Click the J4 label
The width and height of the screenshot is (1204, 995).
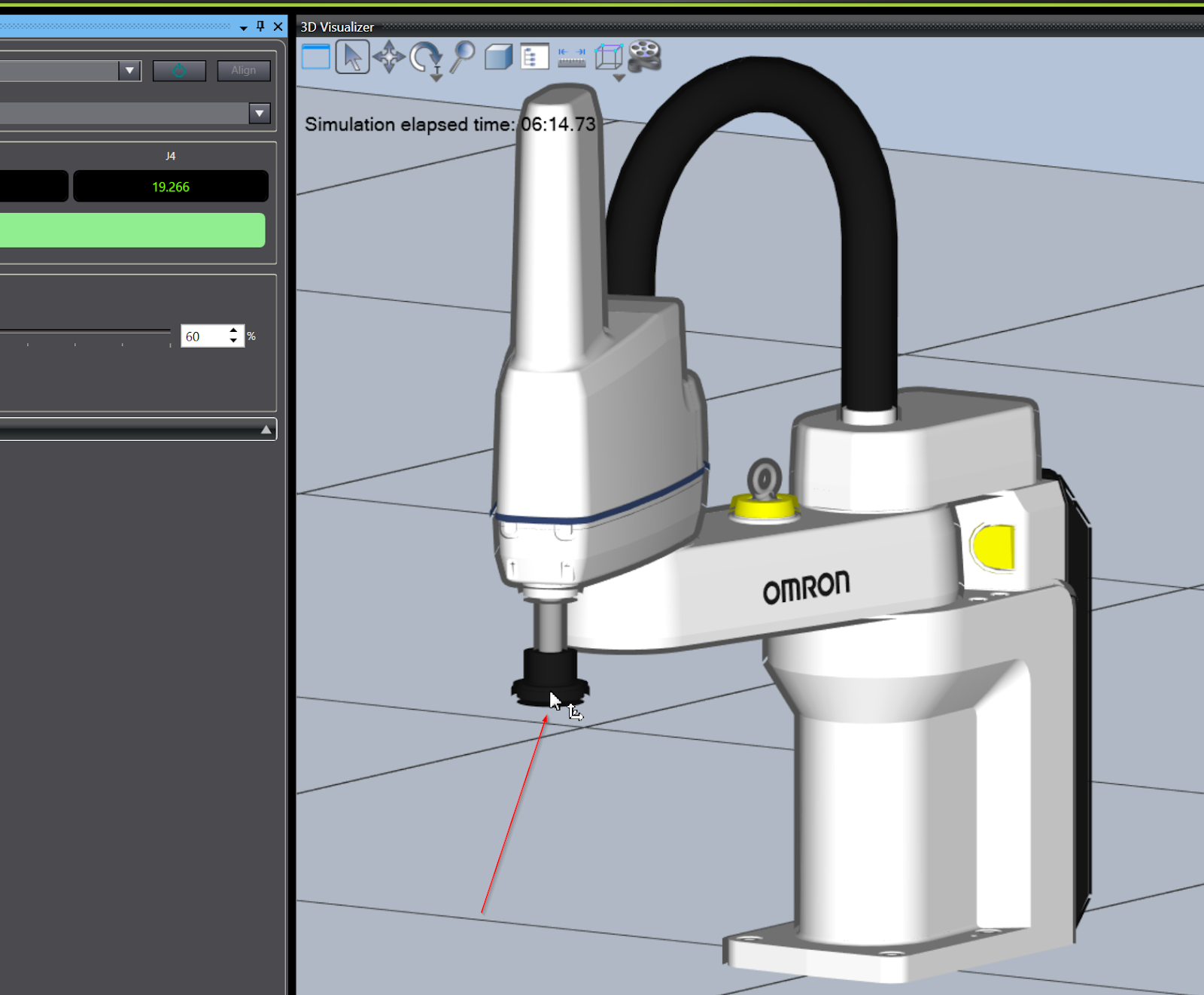click(171, 156)
